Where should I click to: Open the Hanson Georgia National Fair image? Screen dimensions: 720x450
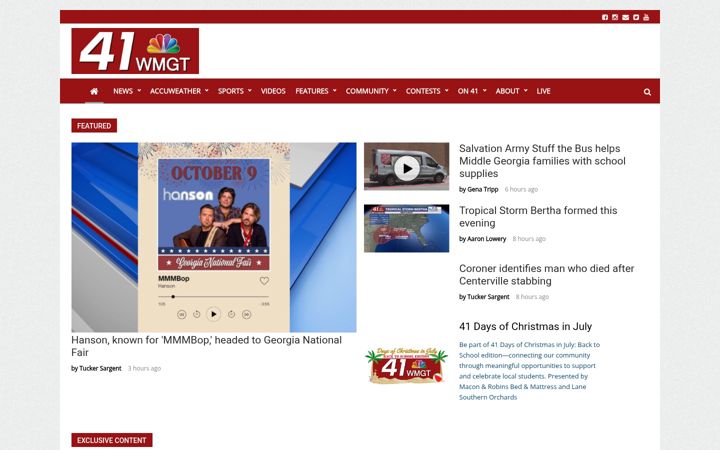pyautogui.click(x=214, y=237)
